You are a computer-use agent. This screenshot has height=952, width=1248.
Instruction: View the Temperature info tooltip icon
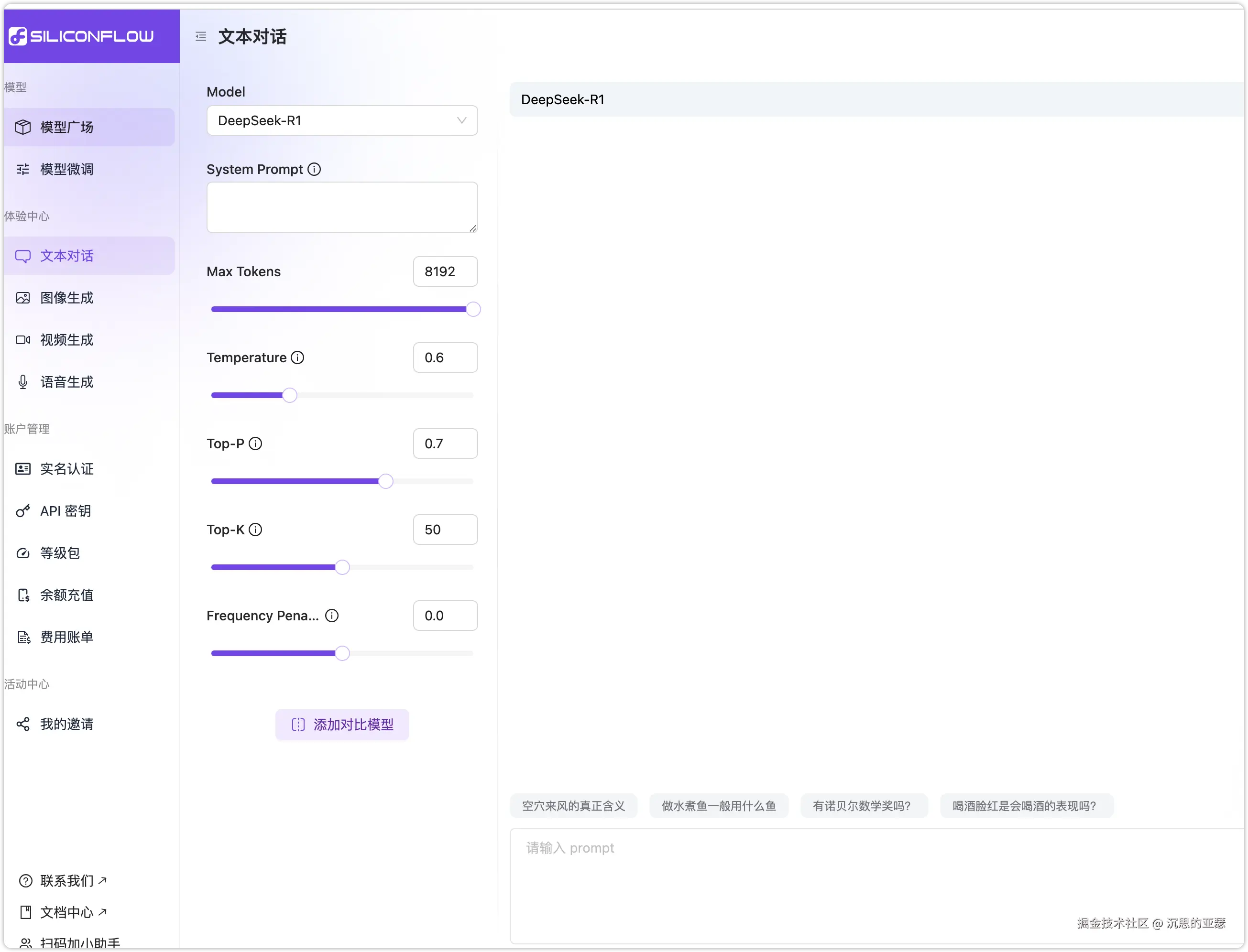tap(297, 357)
